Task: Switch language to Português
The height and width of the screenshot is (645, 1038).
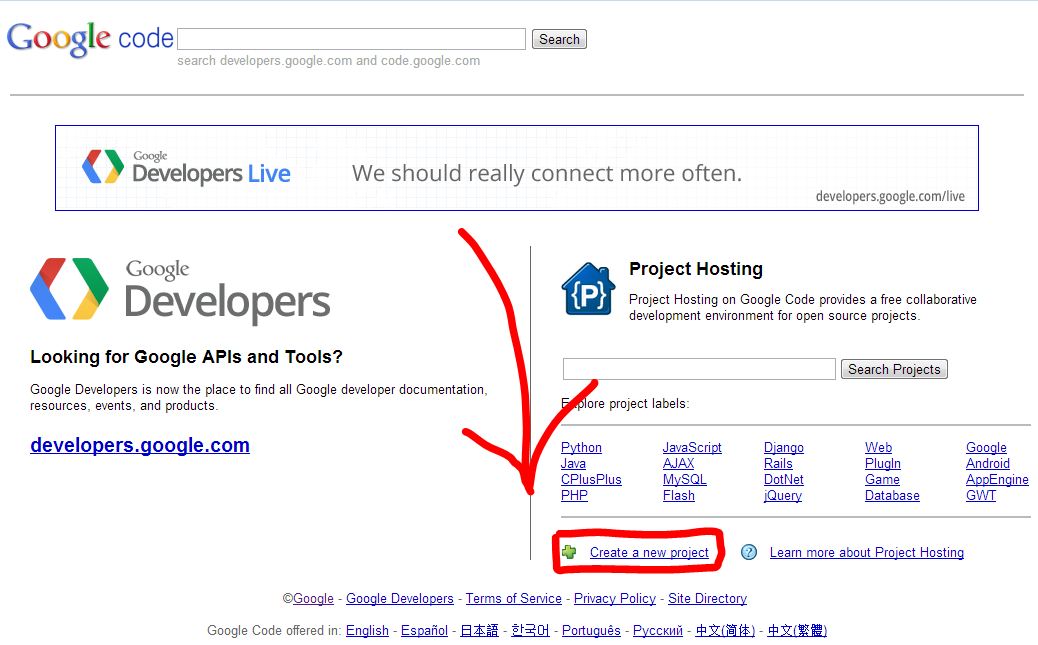Action: (x=591, y=630)
